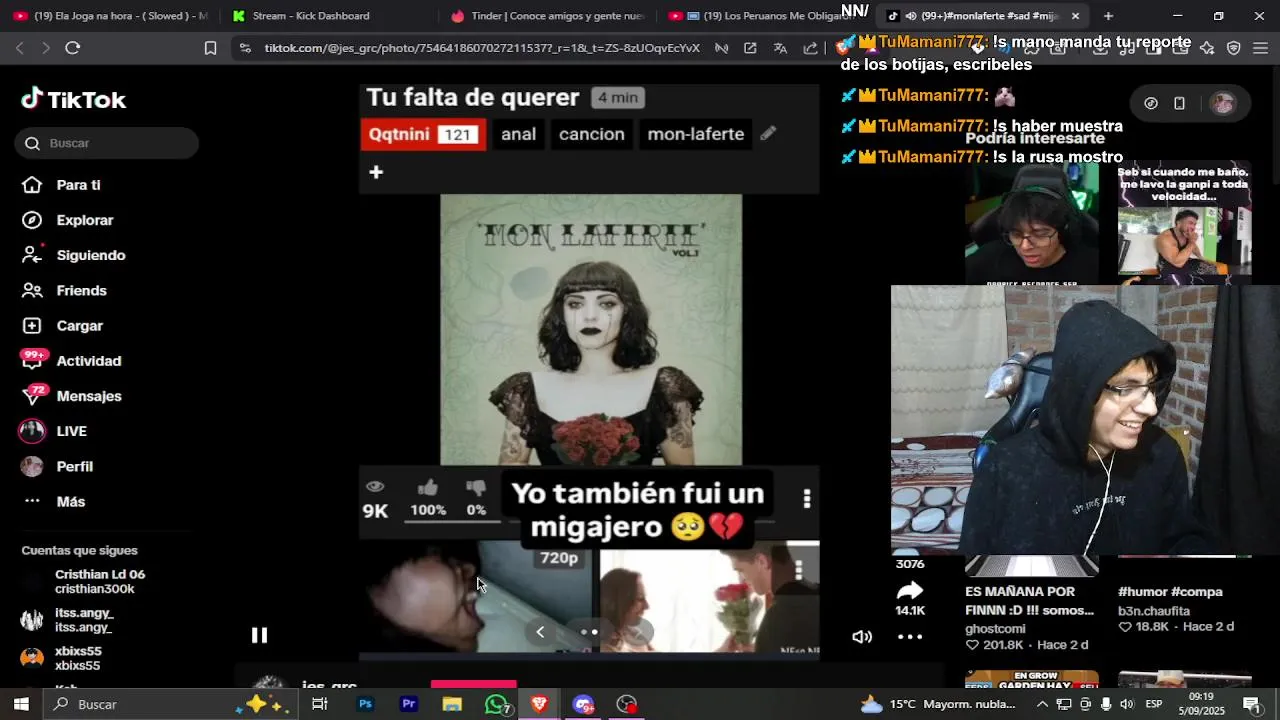Click the eye views icon above 9K

pos(375,486)
